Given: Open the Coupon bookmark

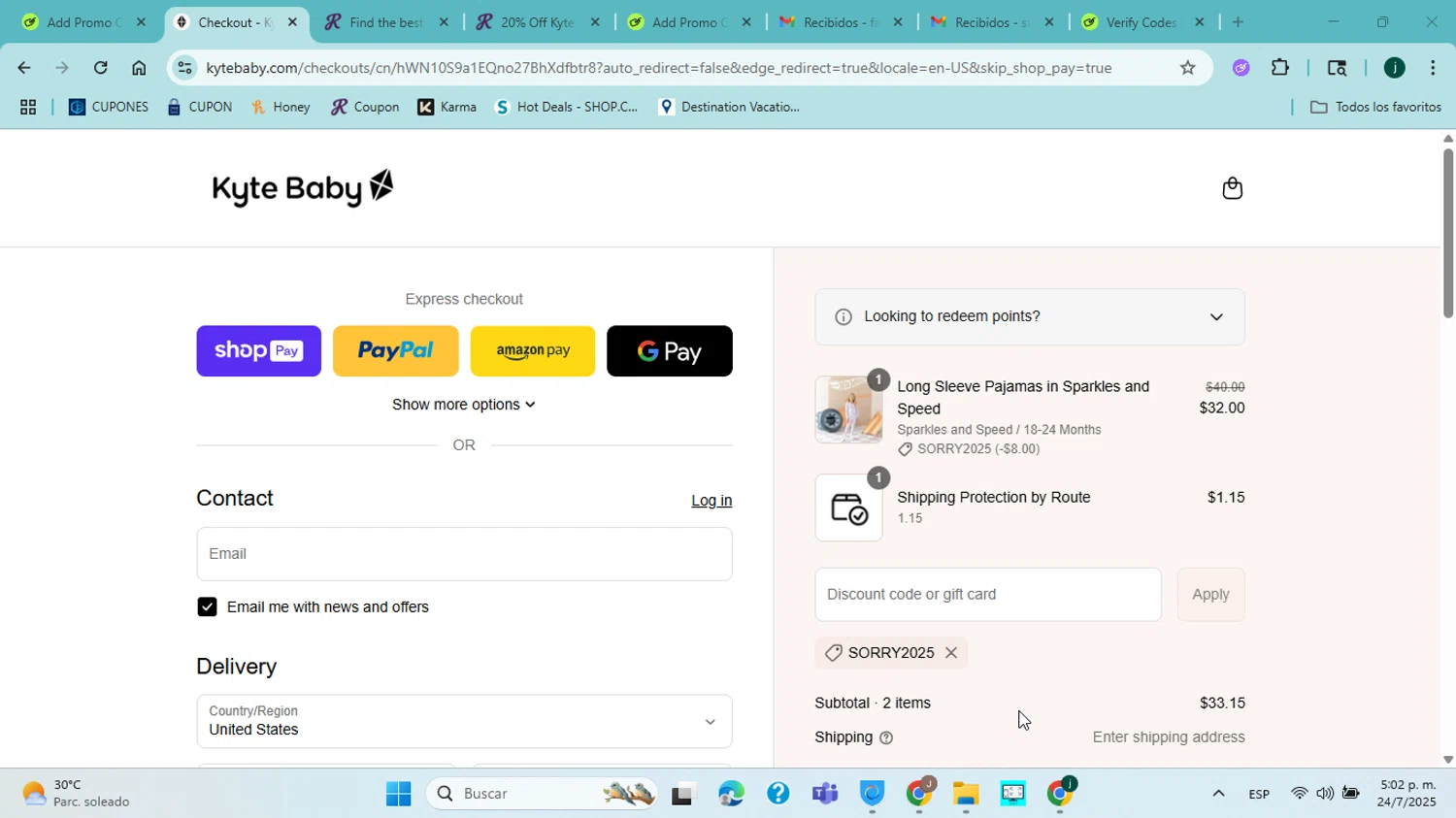Looking at the screenshot, I should pos(365,108).
